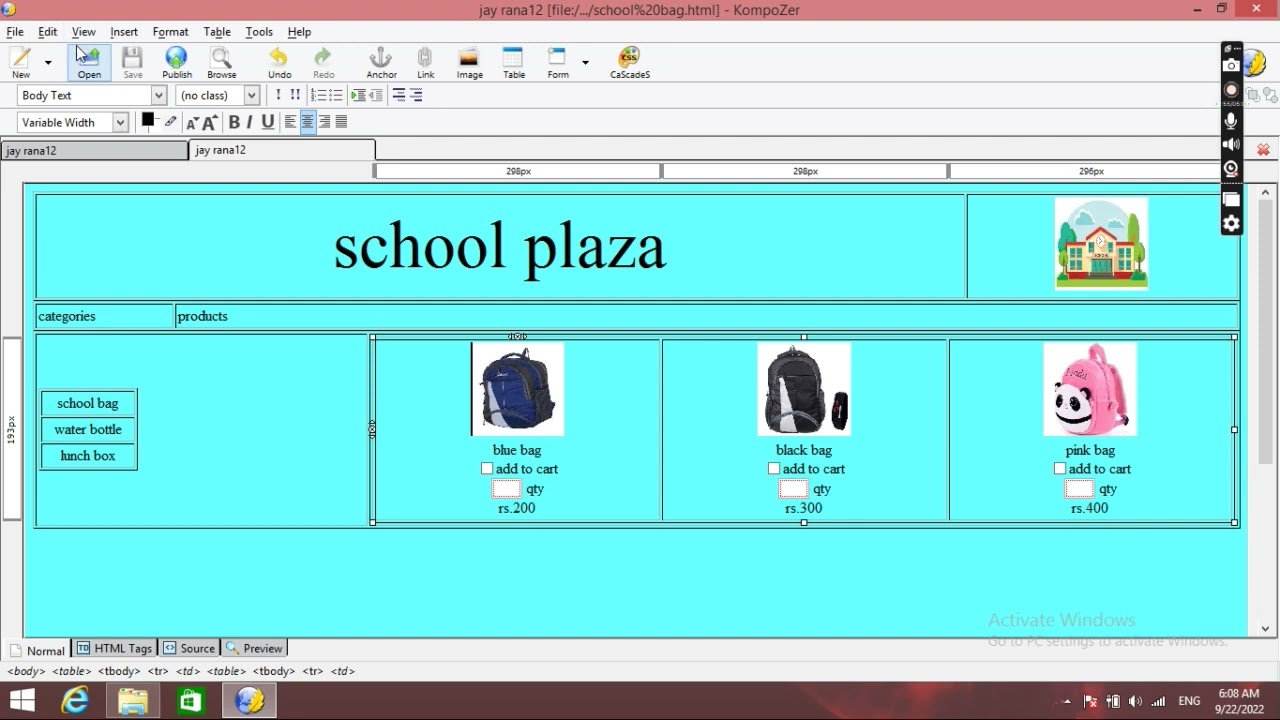Click the Link chain icon

425,62
